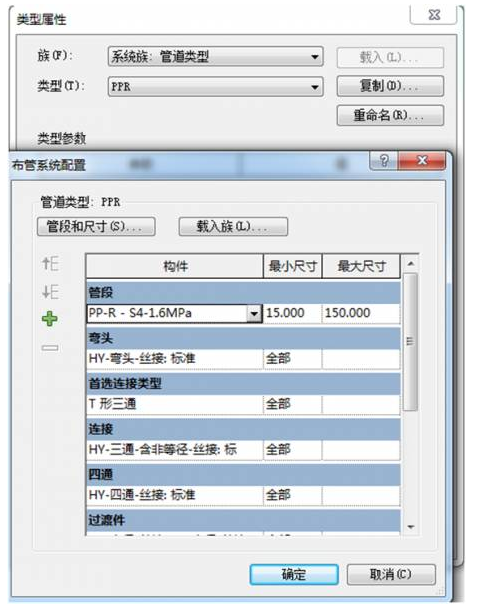478x607 pixels.
Task: Add a row with the green plus
Action: pos(50,319)
